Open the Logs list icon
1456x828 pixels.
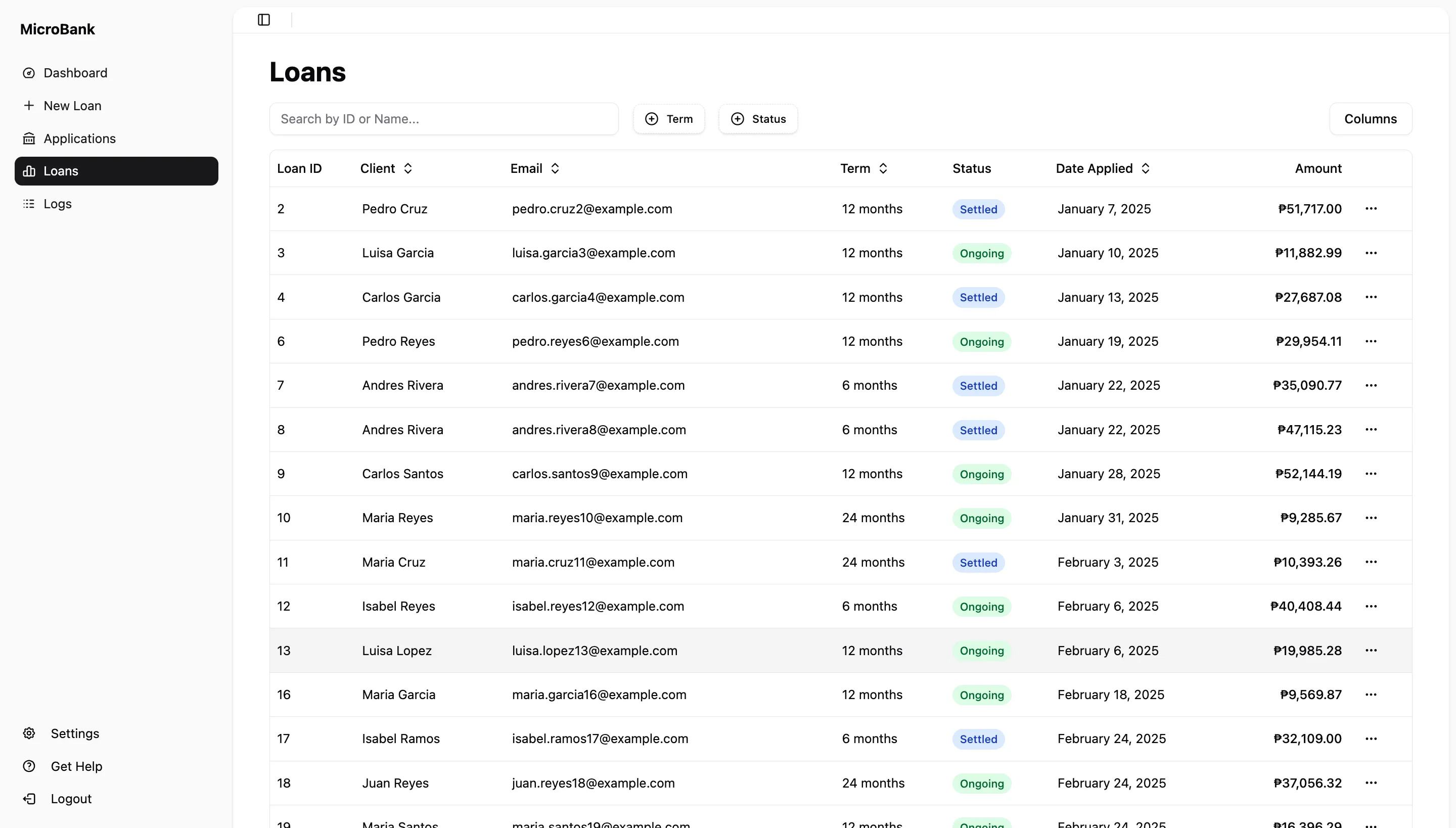tap(29, 204)
